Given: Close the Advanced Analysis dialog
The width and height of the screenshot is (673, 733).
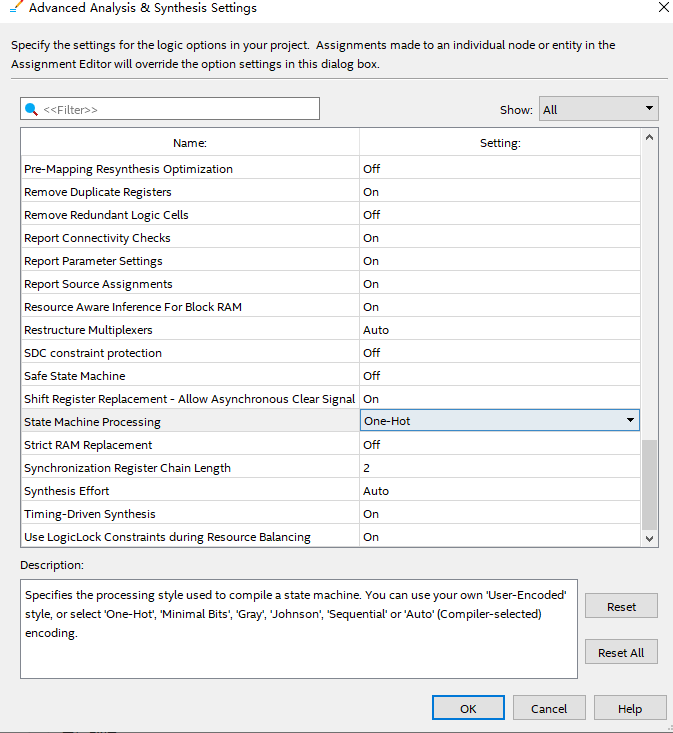Looking at the screenshot, I should [663, 7].
